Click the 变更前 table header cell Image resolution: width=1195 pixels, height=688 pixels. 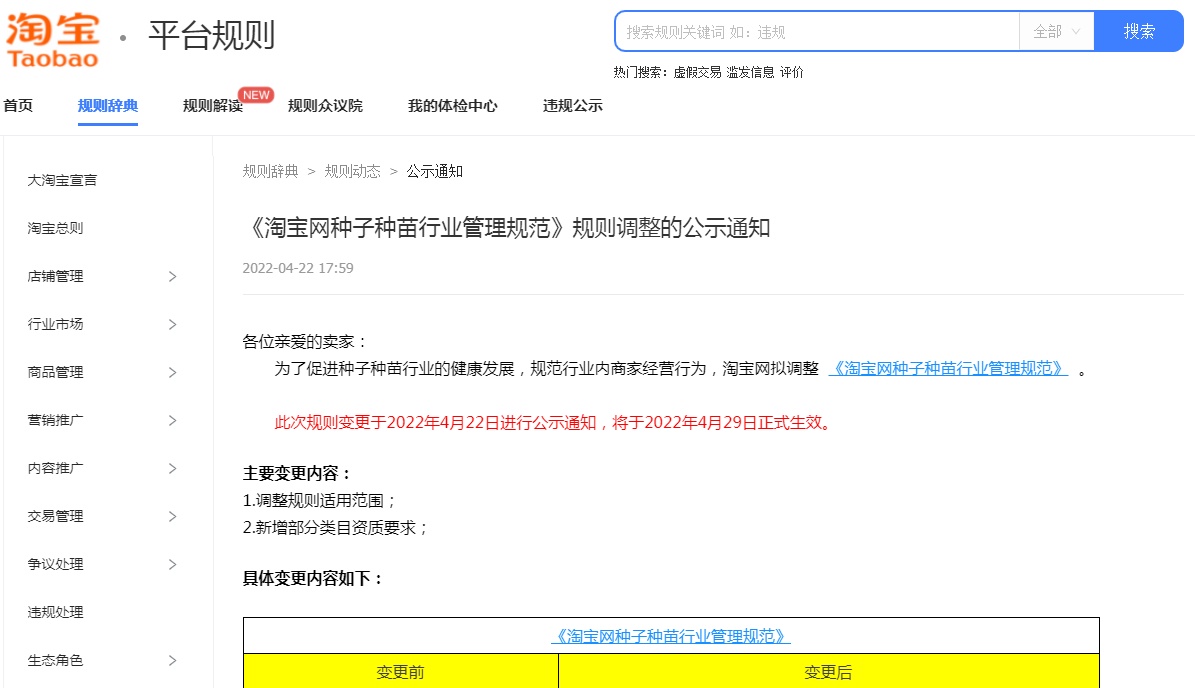click(401, 671)
